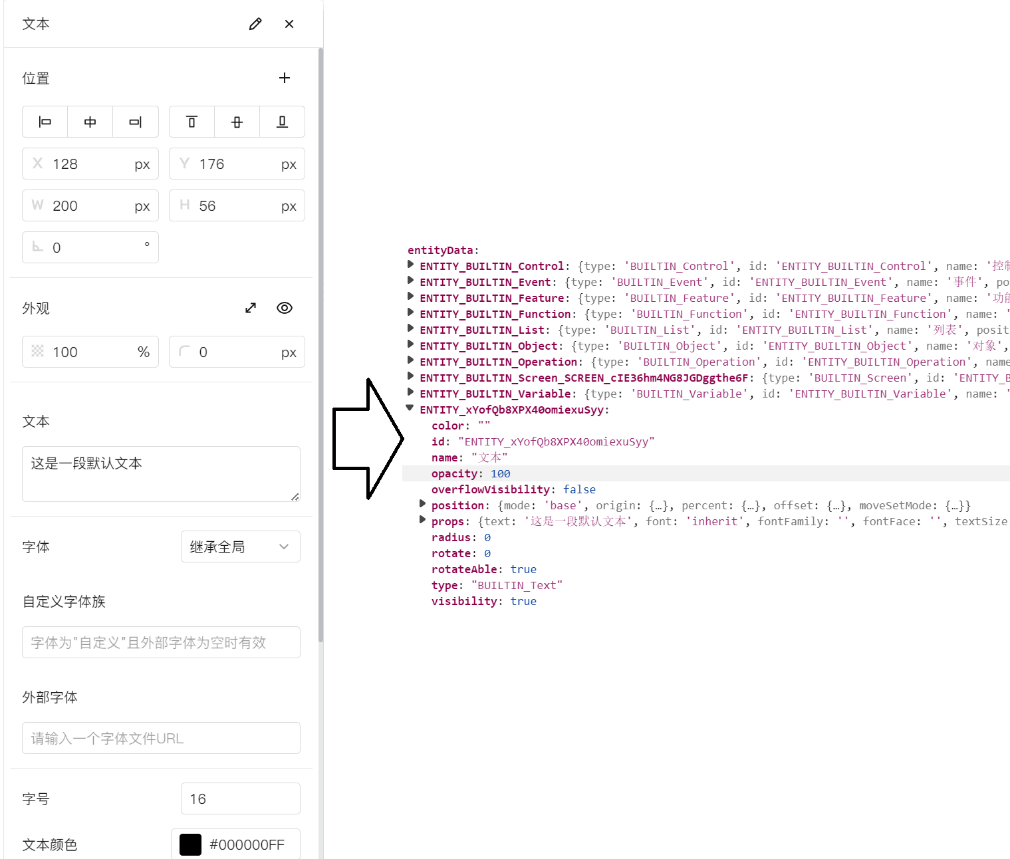This screenshot has width=1010, height=859.
Task: Expand the ENTITY_BUILTIN_Control tree node
Action: [411, 266]
